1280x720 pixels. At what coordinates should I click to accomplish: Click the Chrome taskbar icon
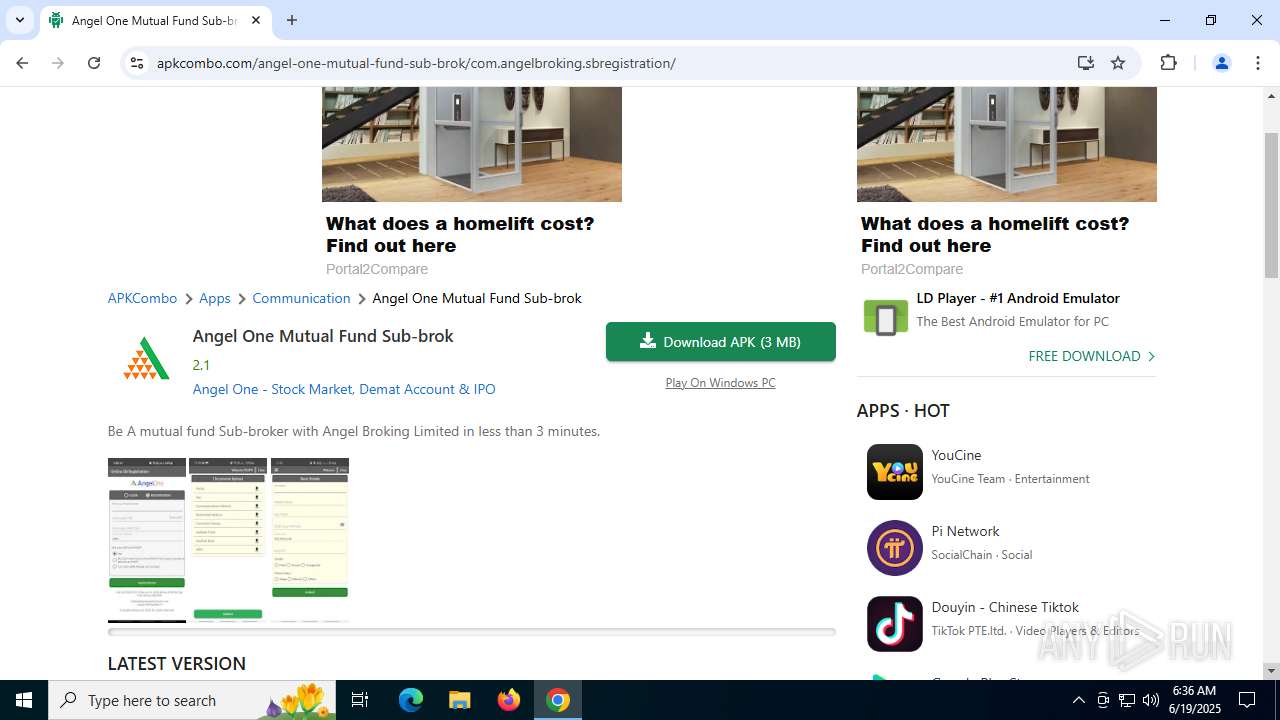click(x=558, y=700)
